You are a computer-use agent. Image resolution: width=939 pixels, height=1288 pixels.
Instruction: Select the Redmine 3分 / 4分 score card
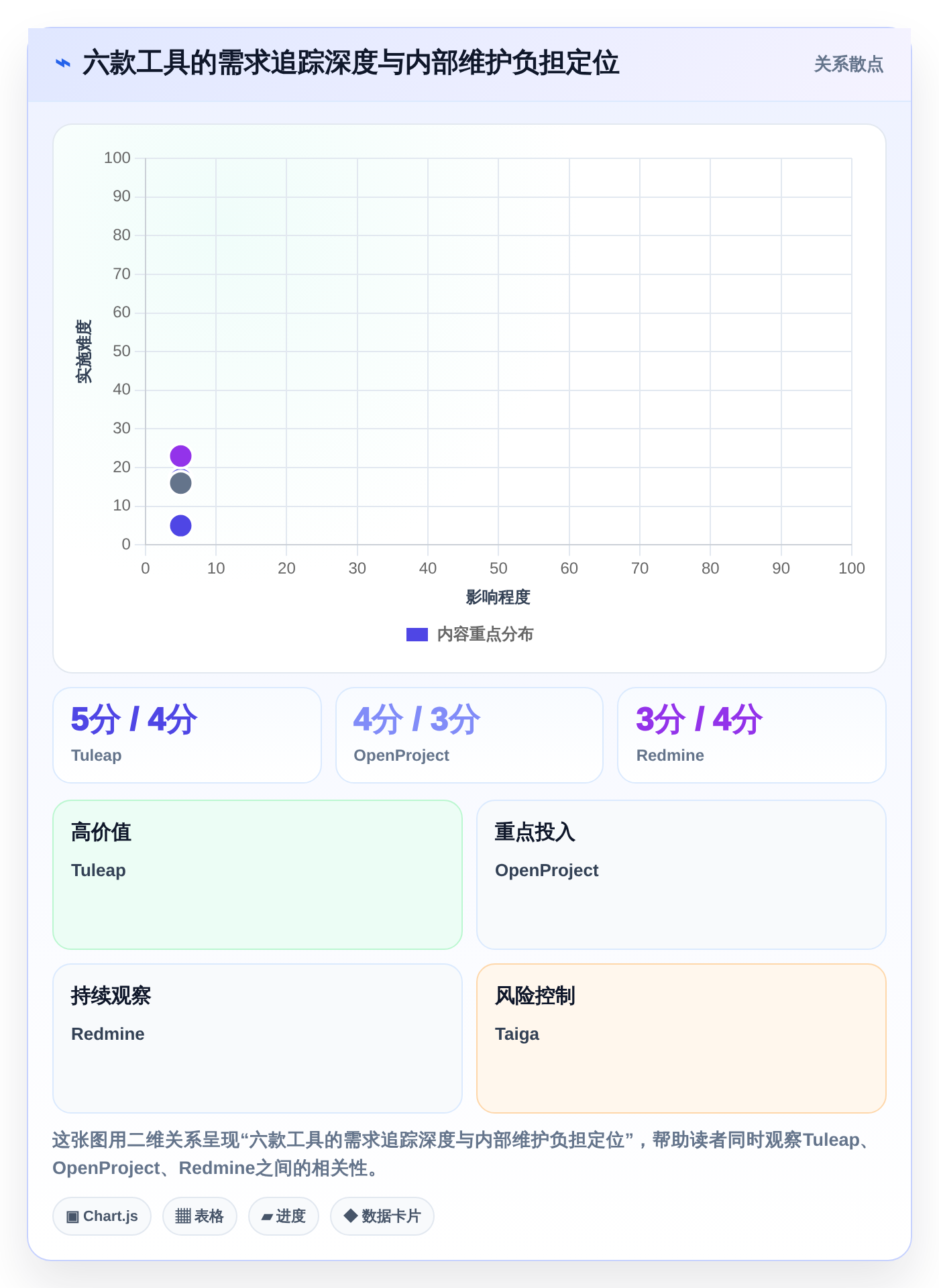752,735
